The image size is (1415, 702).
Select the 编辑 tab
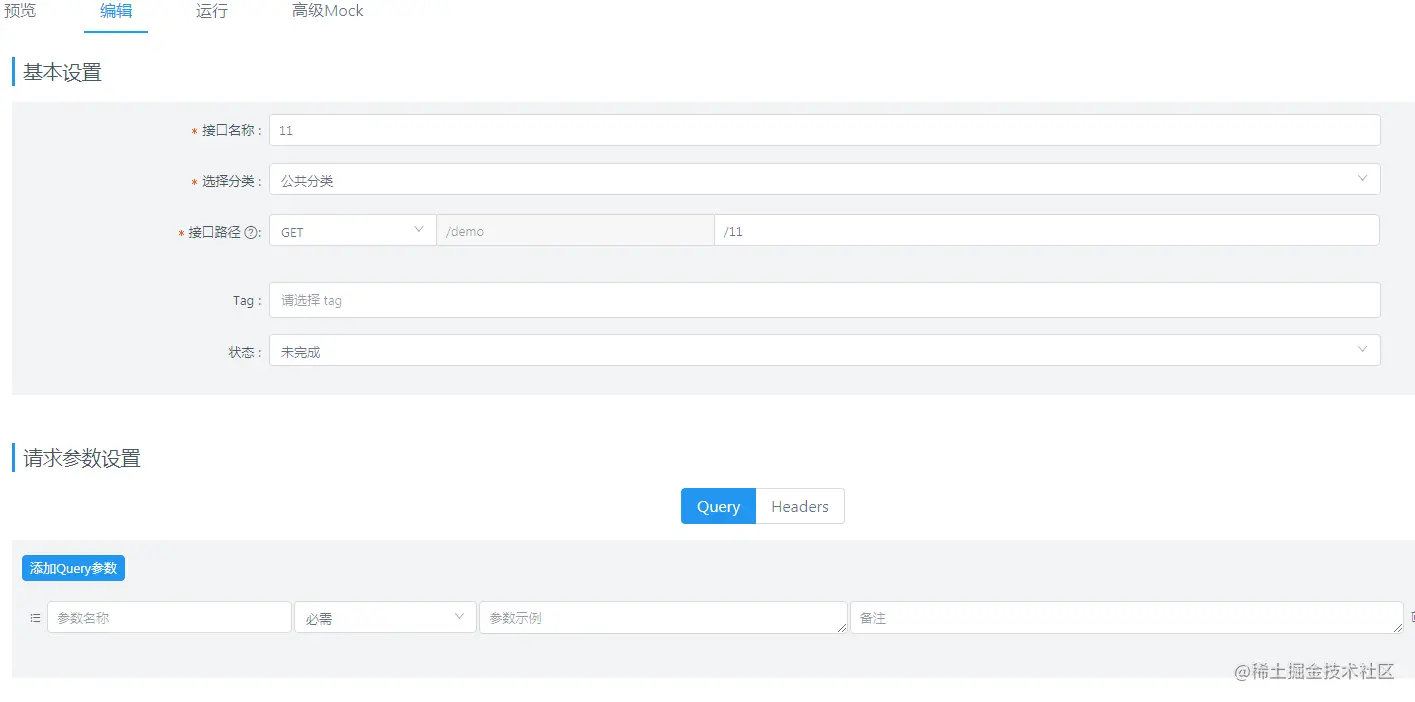pyautogui.click(x=116, y=11)
